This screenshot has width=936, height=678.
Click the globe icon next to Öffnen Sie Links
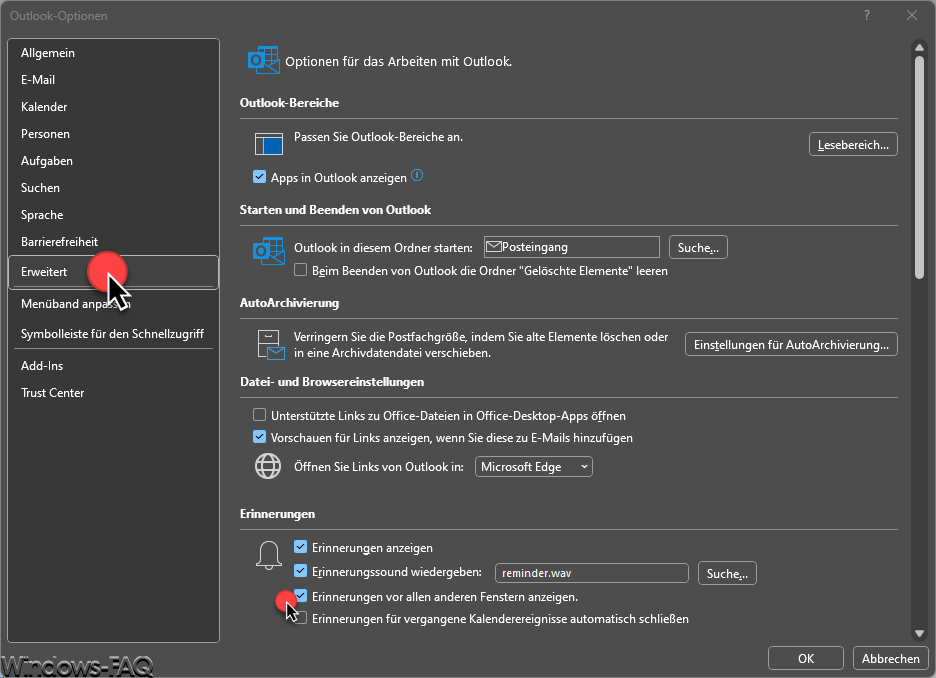point(268,466)
